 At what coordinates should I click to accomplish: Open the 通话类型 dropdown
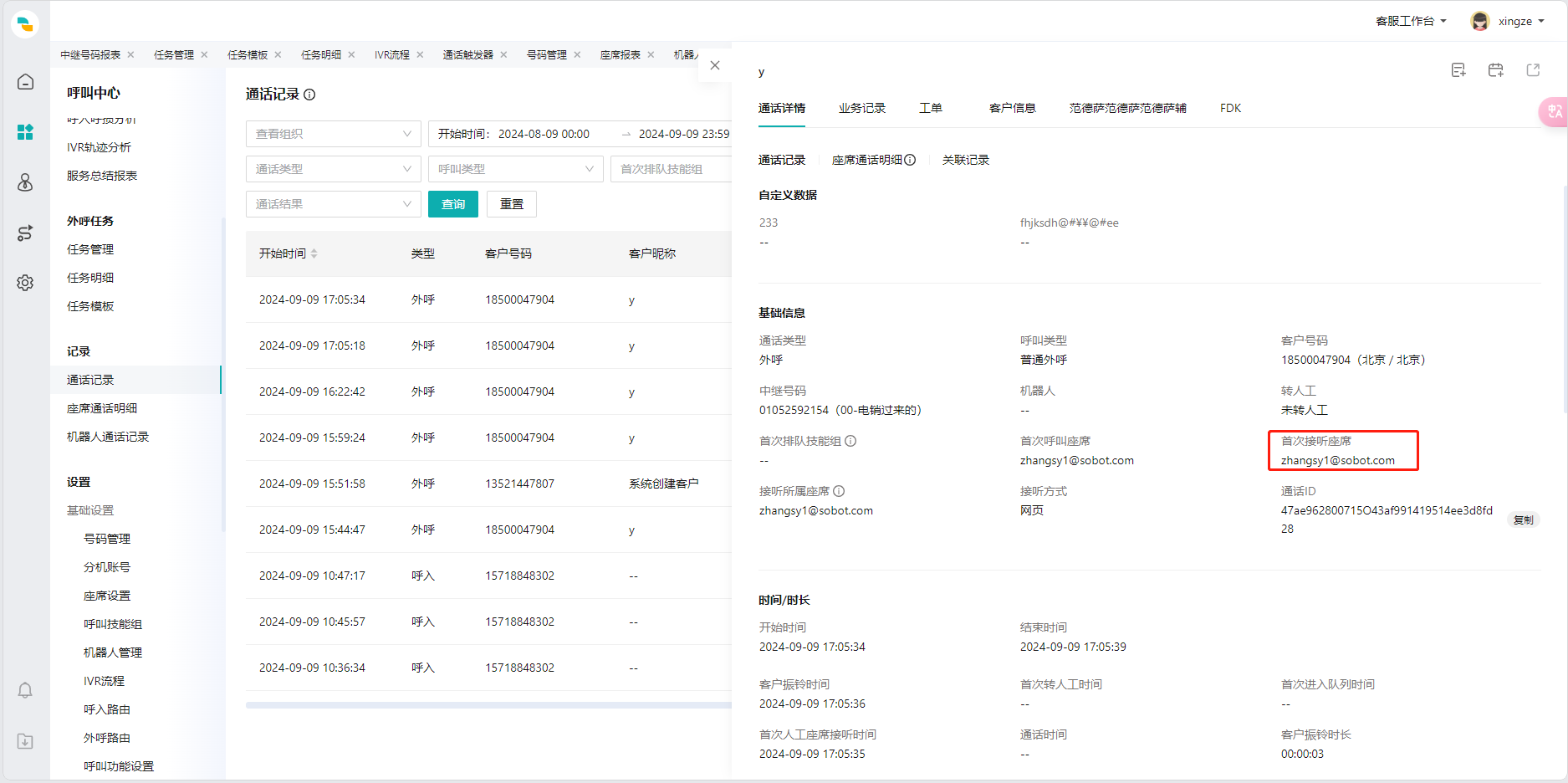click(x=334, y=169)
